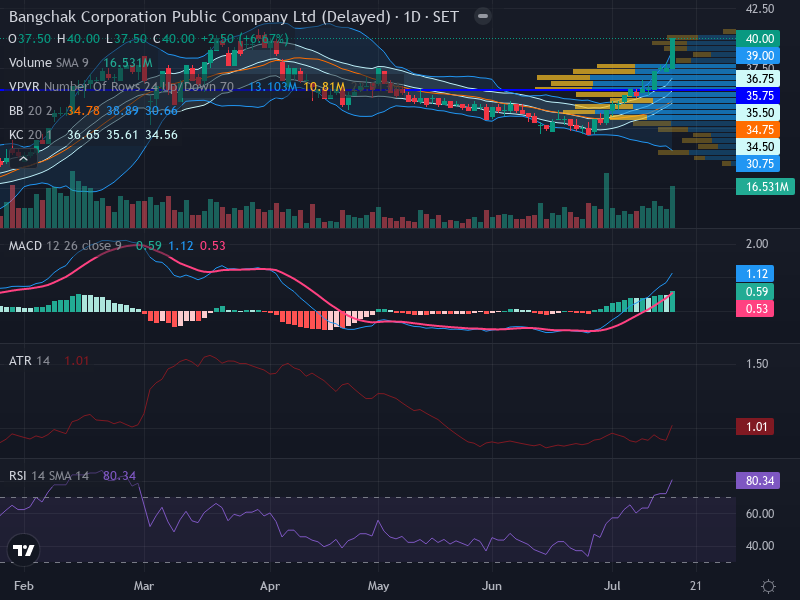The image size is (800, 600).
Task: Click the blue 30.75 price axis label
Action: point(758,164)
